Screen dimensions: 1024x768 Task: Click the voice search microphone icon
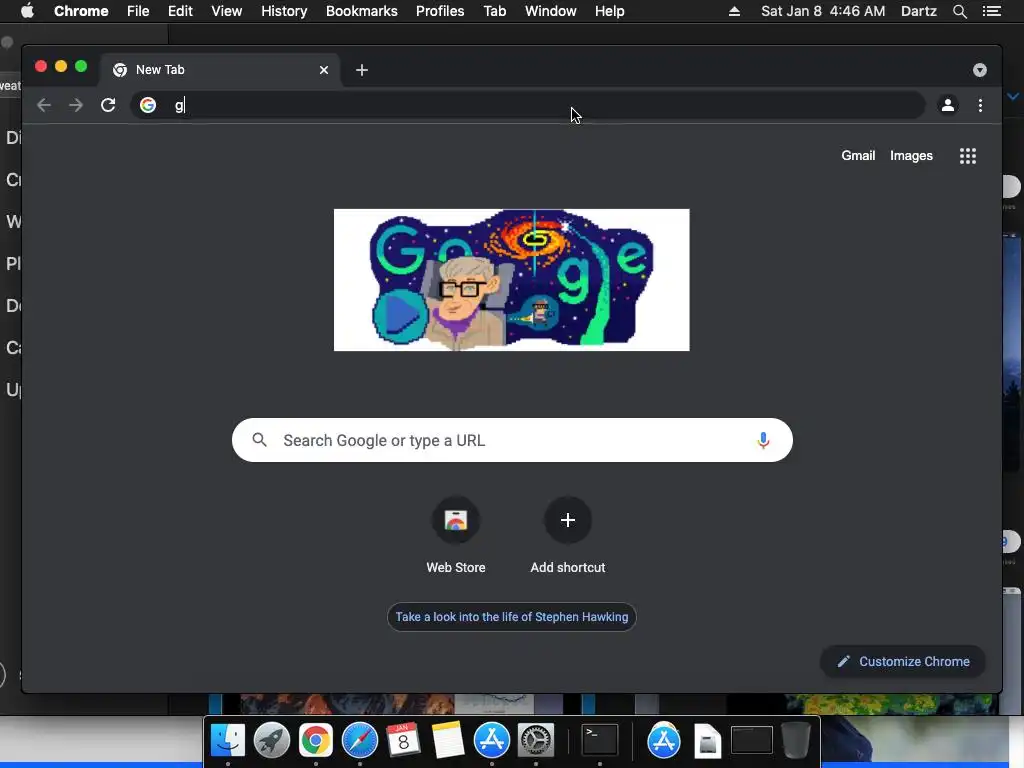(763, 440)
